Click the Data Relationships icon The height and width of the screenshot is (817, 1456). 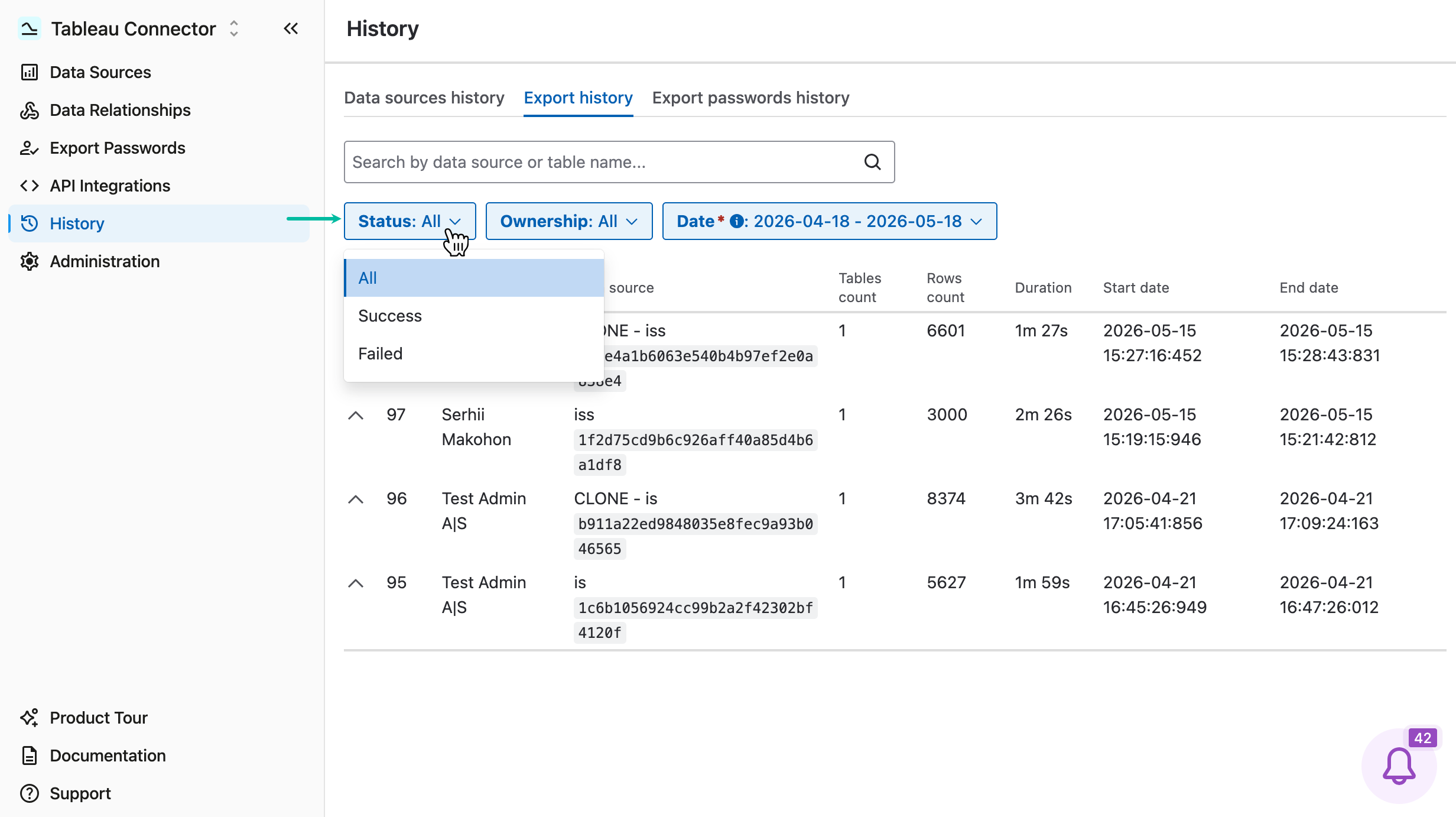click(x=30, y=110)
